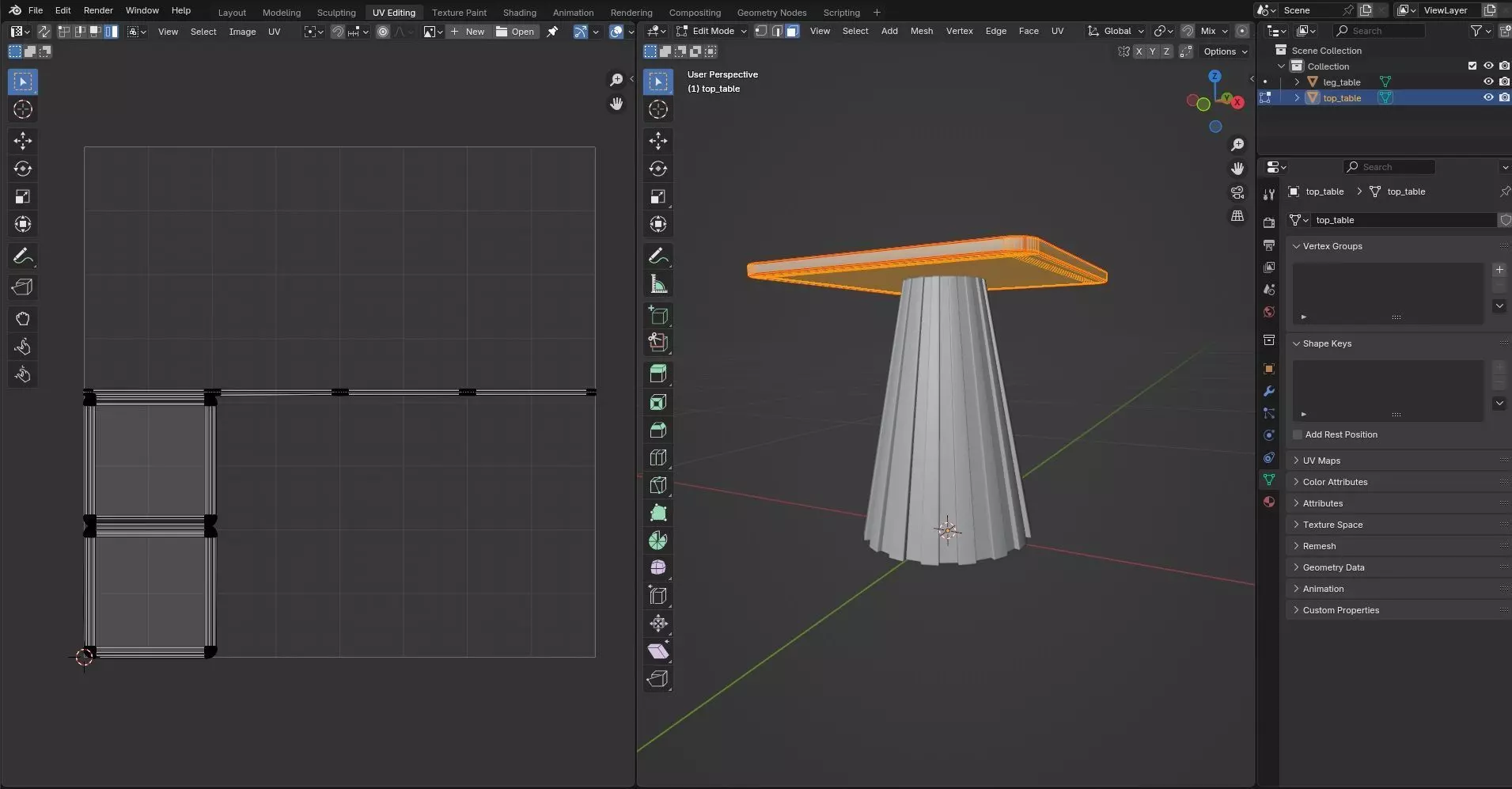Image resolution: width=1512 pixels, height=789 pixels.
Task: Expand the Geometry Data panel
Action: tap(1333, 567)
